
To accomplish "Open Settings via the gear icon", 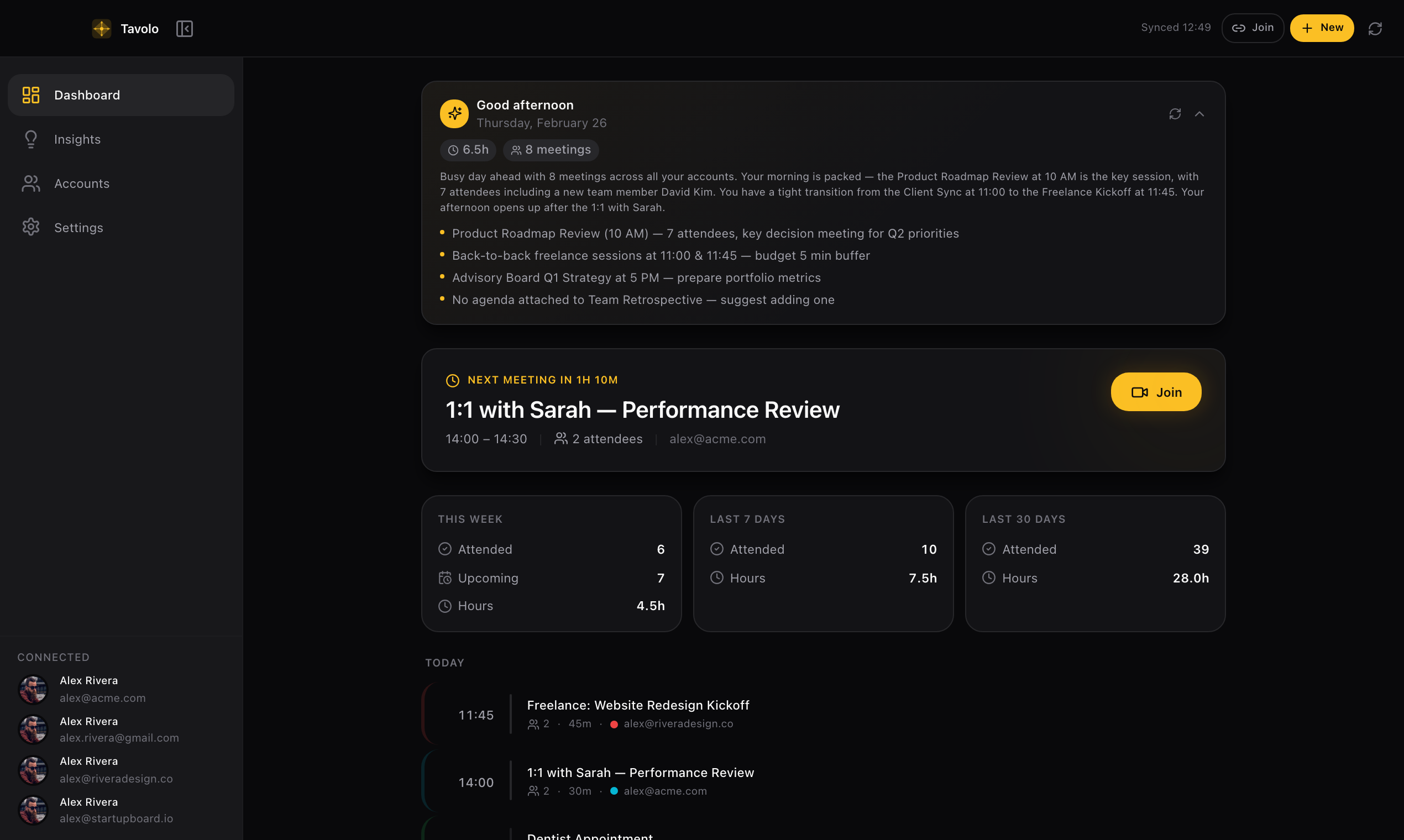I will pos(30,227).
